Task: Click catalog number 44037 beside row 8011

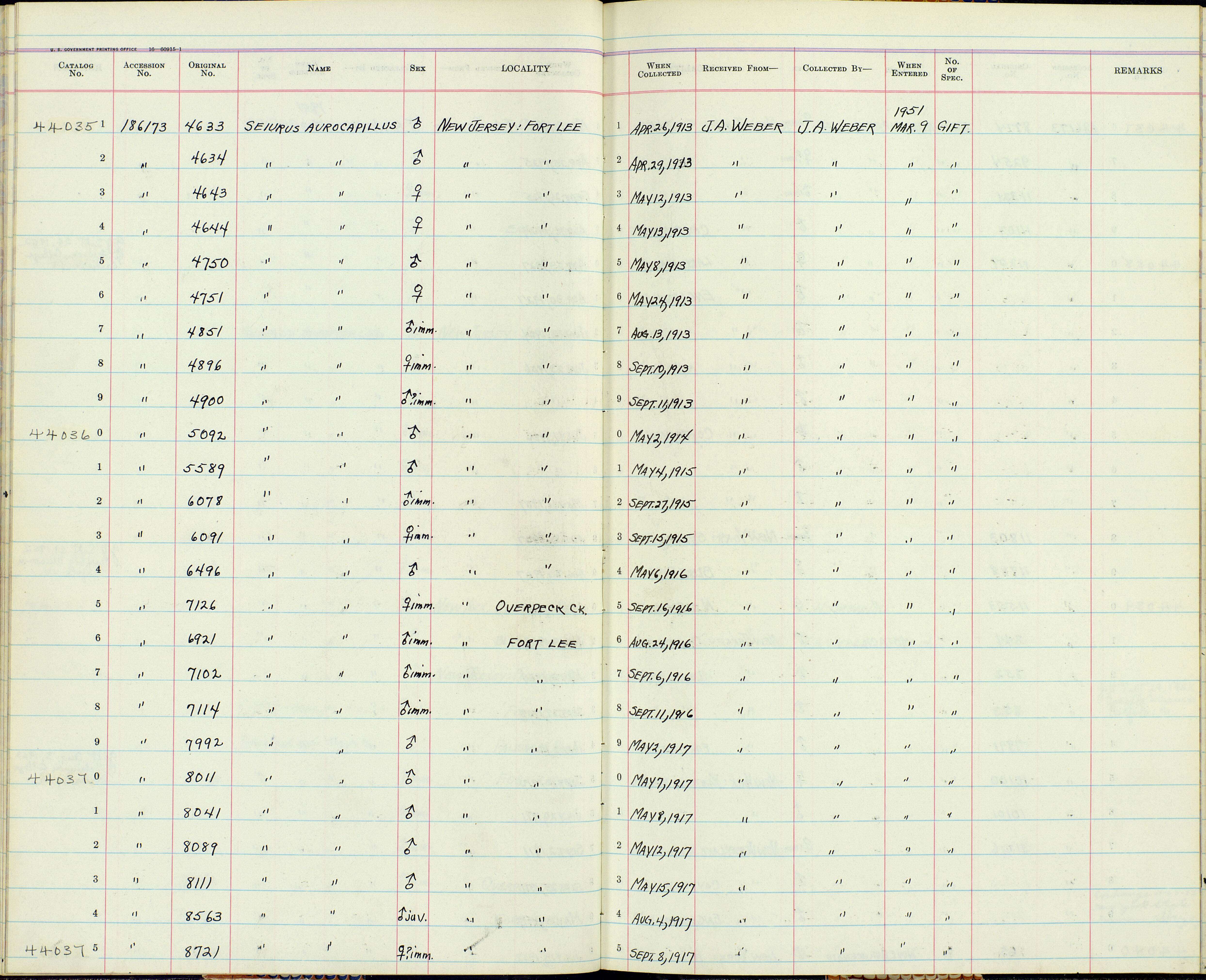Action: coord(59,780)
